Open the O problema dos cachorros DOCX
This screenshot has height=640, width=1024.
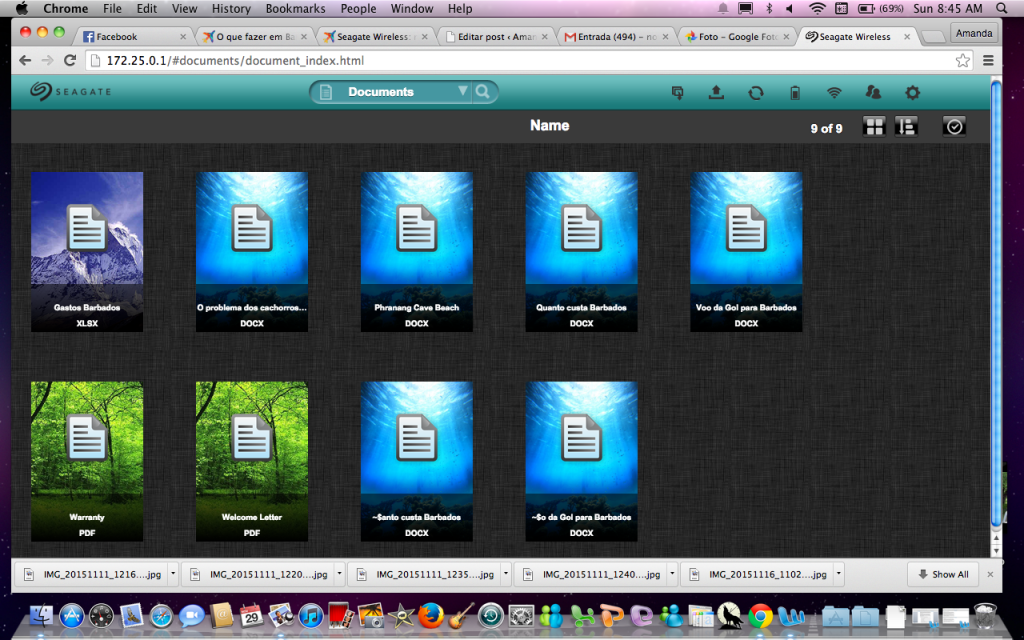(252, 252)
